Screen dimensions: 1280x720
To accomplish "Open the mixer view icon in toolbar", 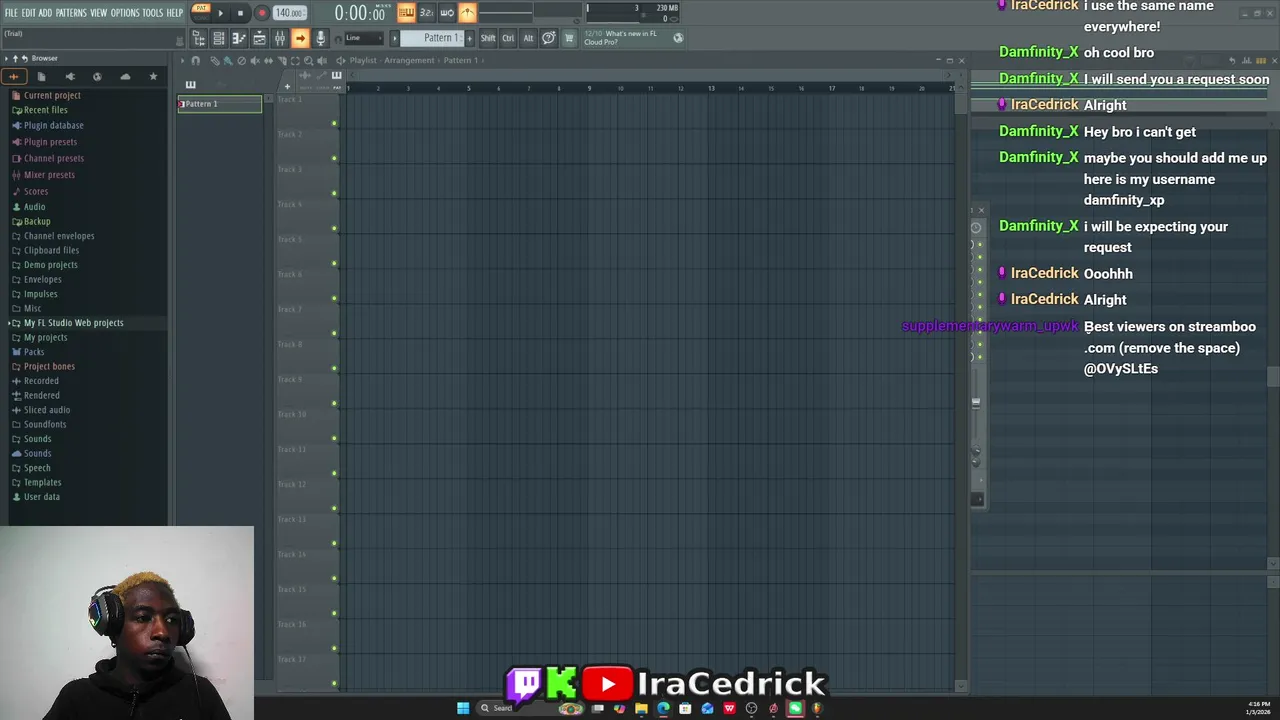I will [x=280, y=38].
